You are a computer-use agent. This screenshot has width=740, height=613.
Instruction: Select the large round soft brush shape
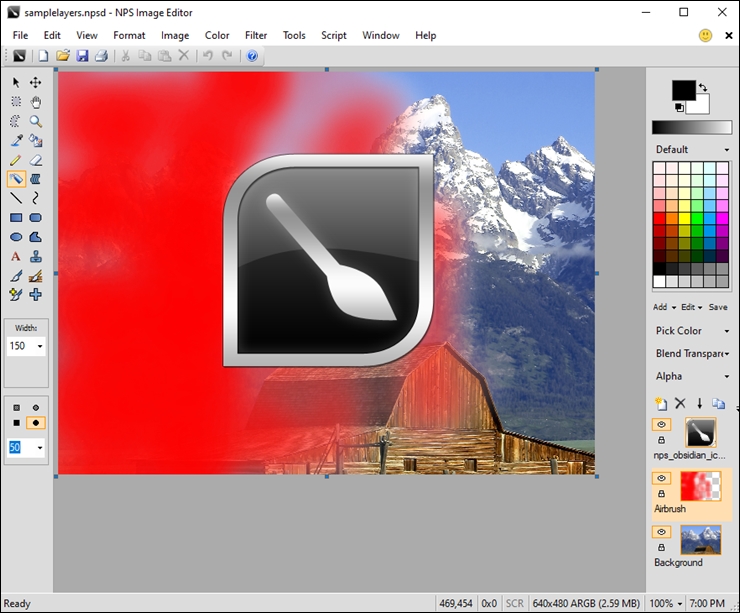click(35, 423)
